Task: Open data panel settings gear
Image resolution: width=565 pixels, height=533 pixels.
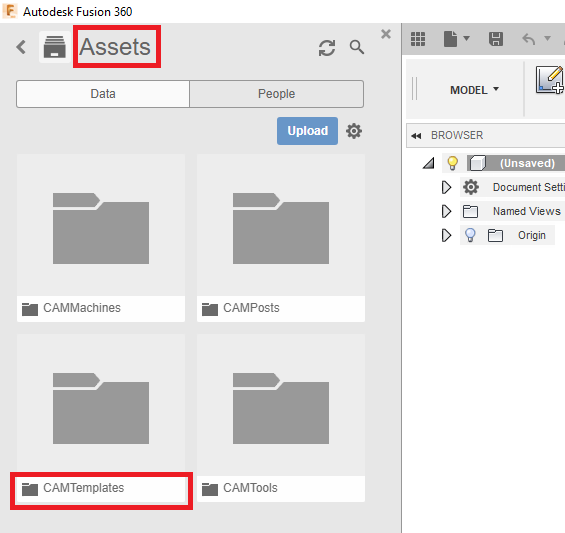Action: point(354,131)
